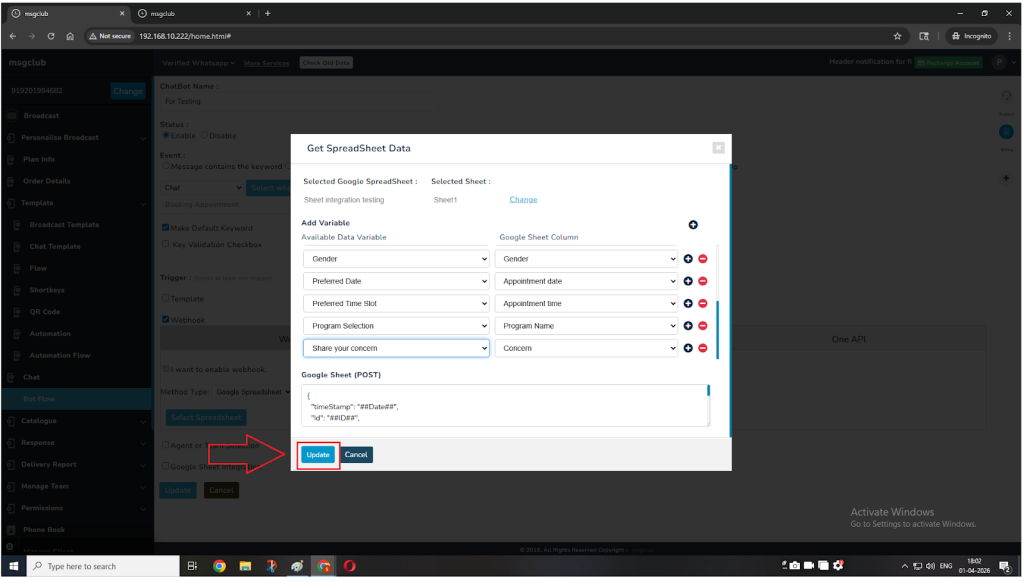This screenshot has width=1024, height=582.
Task: Select the Enable status radio button
Action: (x=166, y=136)
